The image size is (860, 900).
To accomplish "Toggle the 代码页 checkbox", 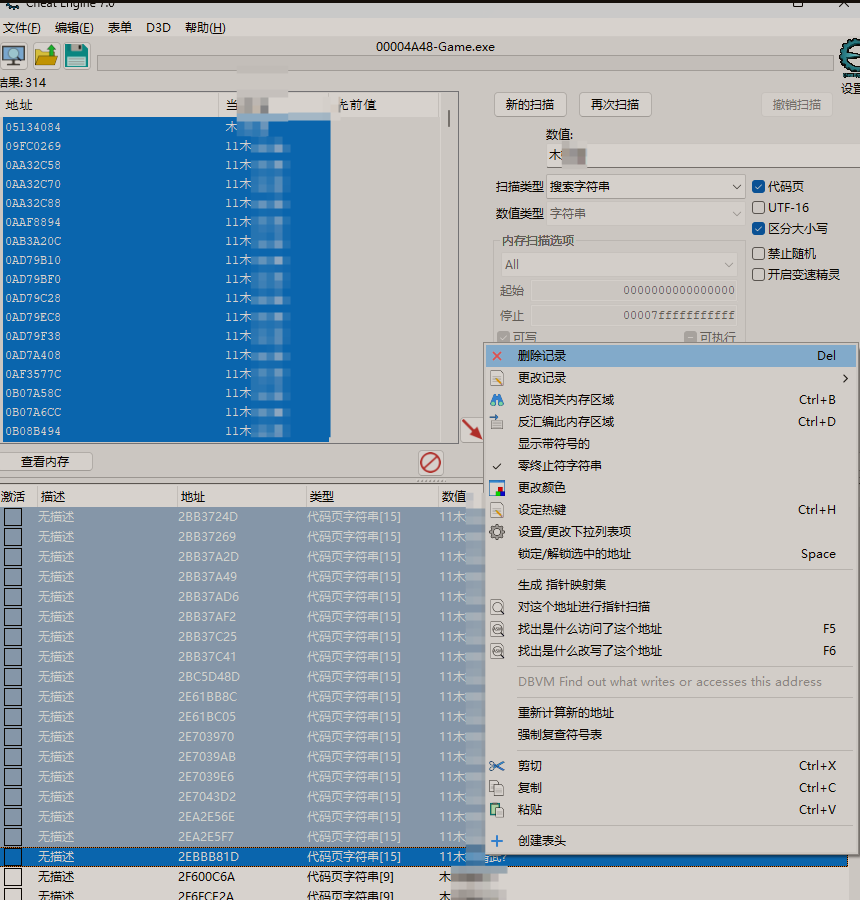I will 758,187.
